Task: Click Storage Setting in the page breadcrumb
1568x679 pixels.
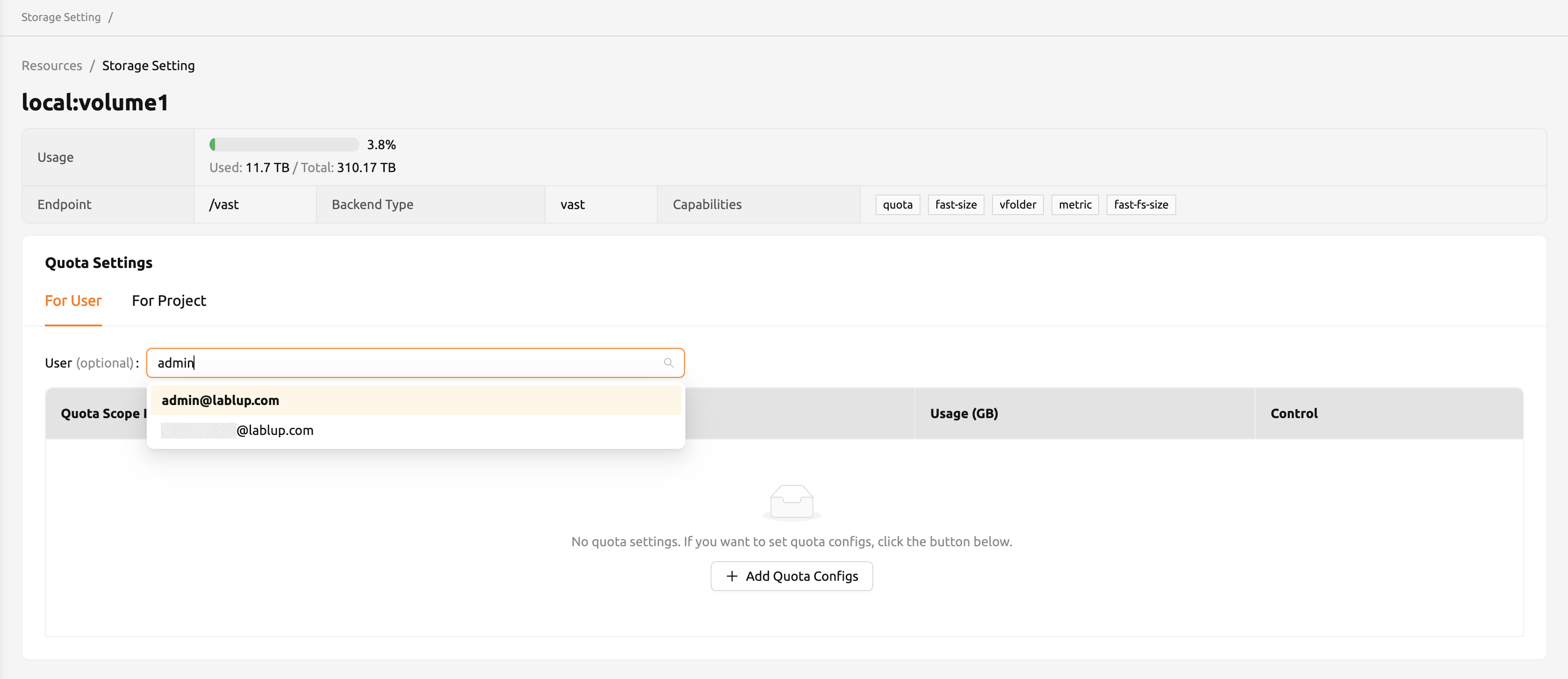Action: (x=149, y=66)
